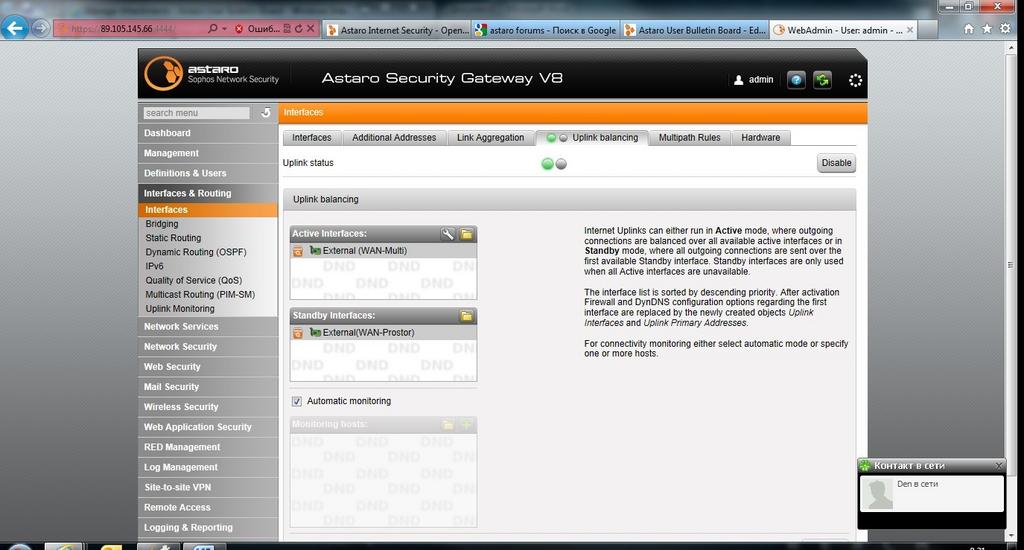Viewport: 1024px width, 550px height.
Task: Switch to Astaro User Bulletin Board tab
Action: pyautogui.click(x=695, y=30)
